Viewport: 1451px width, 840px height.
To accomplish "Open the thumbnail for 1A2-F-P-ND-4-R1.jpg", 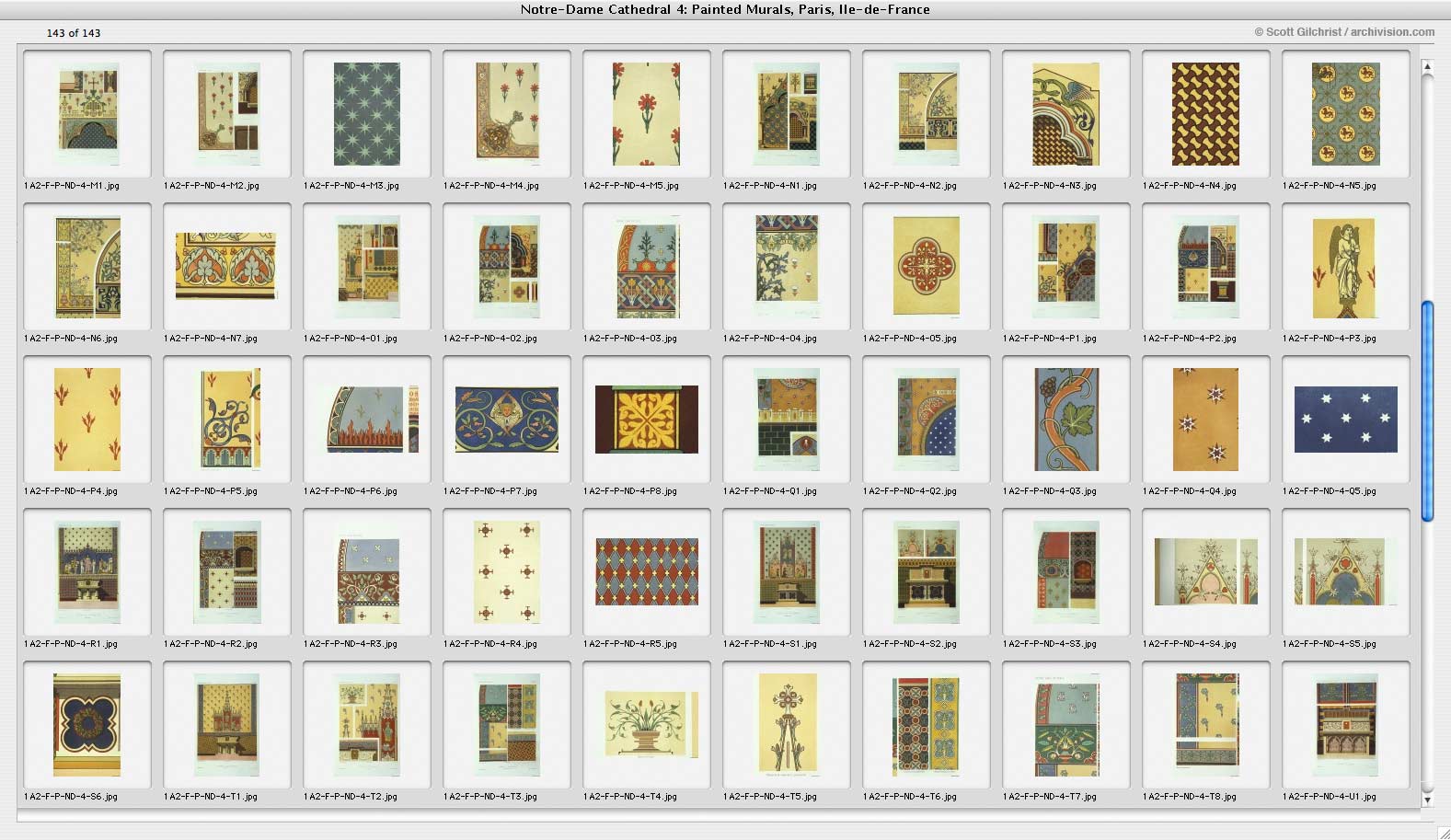I will click(x=87, y=572).
